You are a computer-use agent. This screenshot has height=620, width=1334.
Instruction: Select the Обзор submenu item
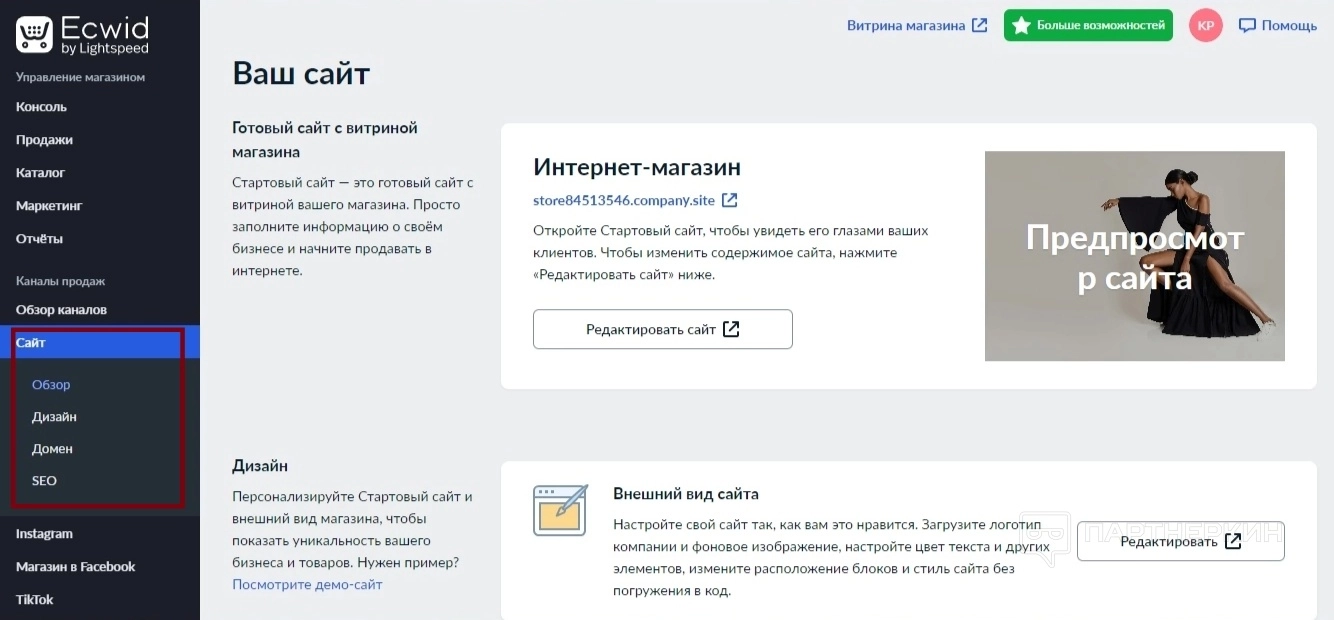tap(51, 385)
